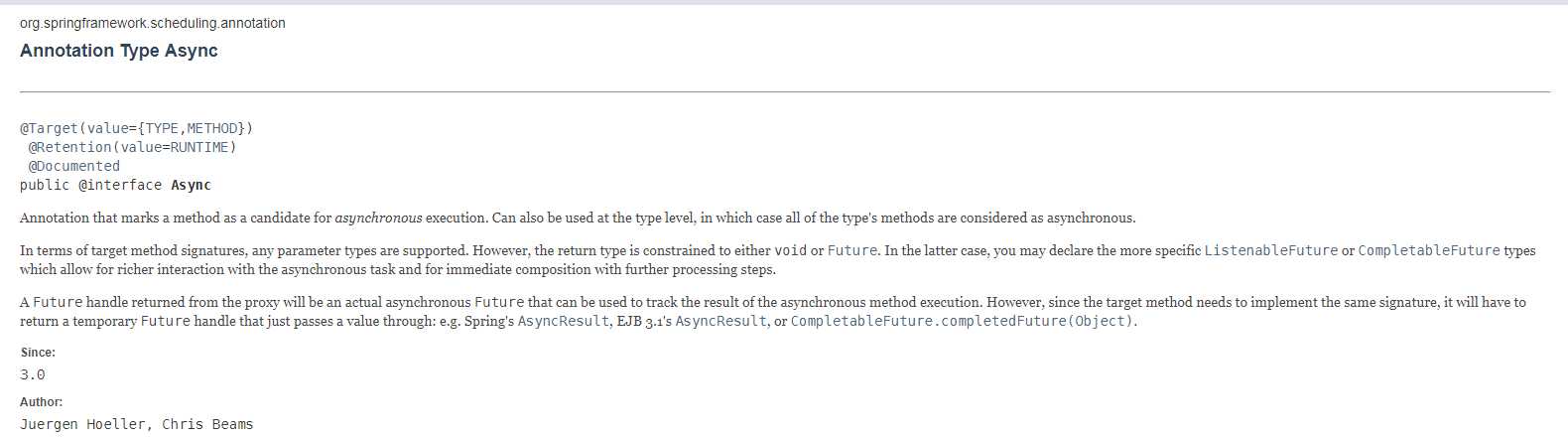Open the Future link after void
The height and width of the screenshot is (440, 1568).
click(852, 250)
